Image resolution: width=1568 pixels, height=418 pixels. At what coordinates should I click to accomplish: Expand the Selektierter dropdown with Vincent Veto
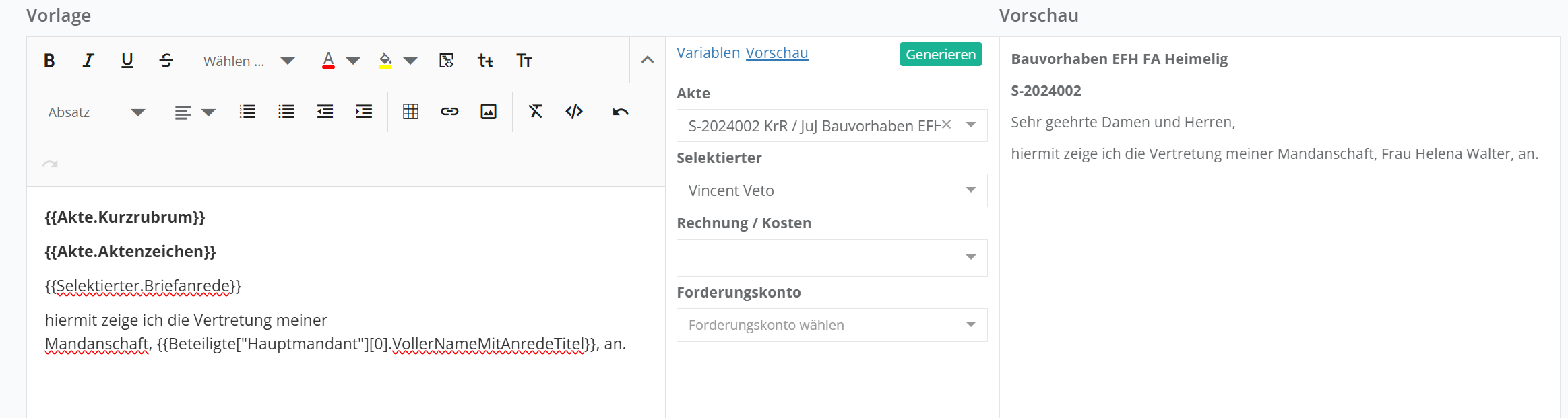[832, 190]
